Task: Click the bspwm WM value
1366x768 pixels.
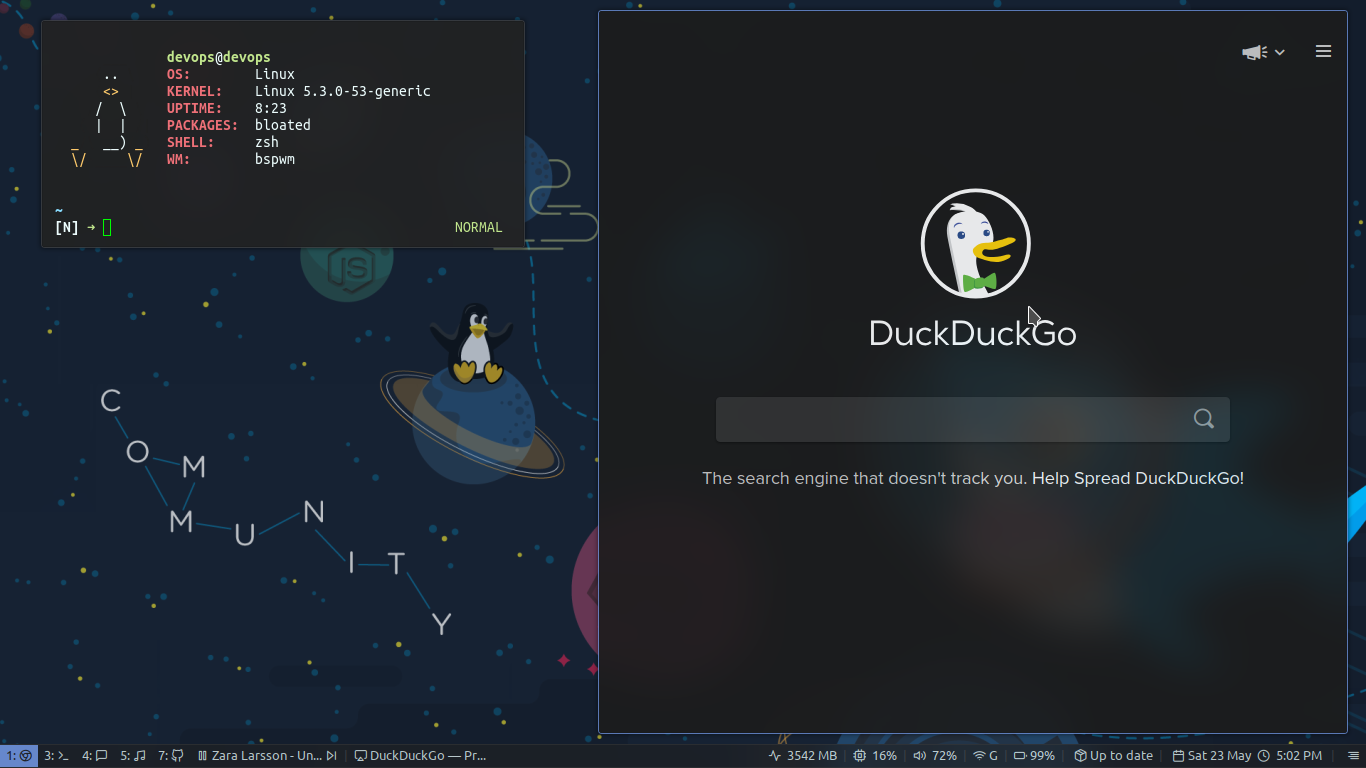Action: tap(274, 159)
